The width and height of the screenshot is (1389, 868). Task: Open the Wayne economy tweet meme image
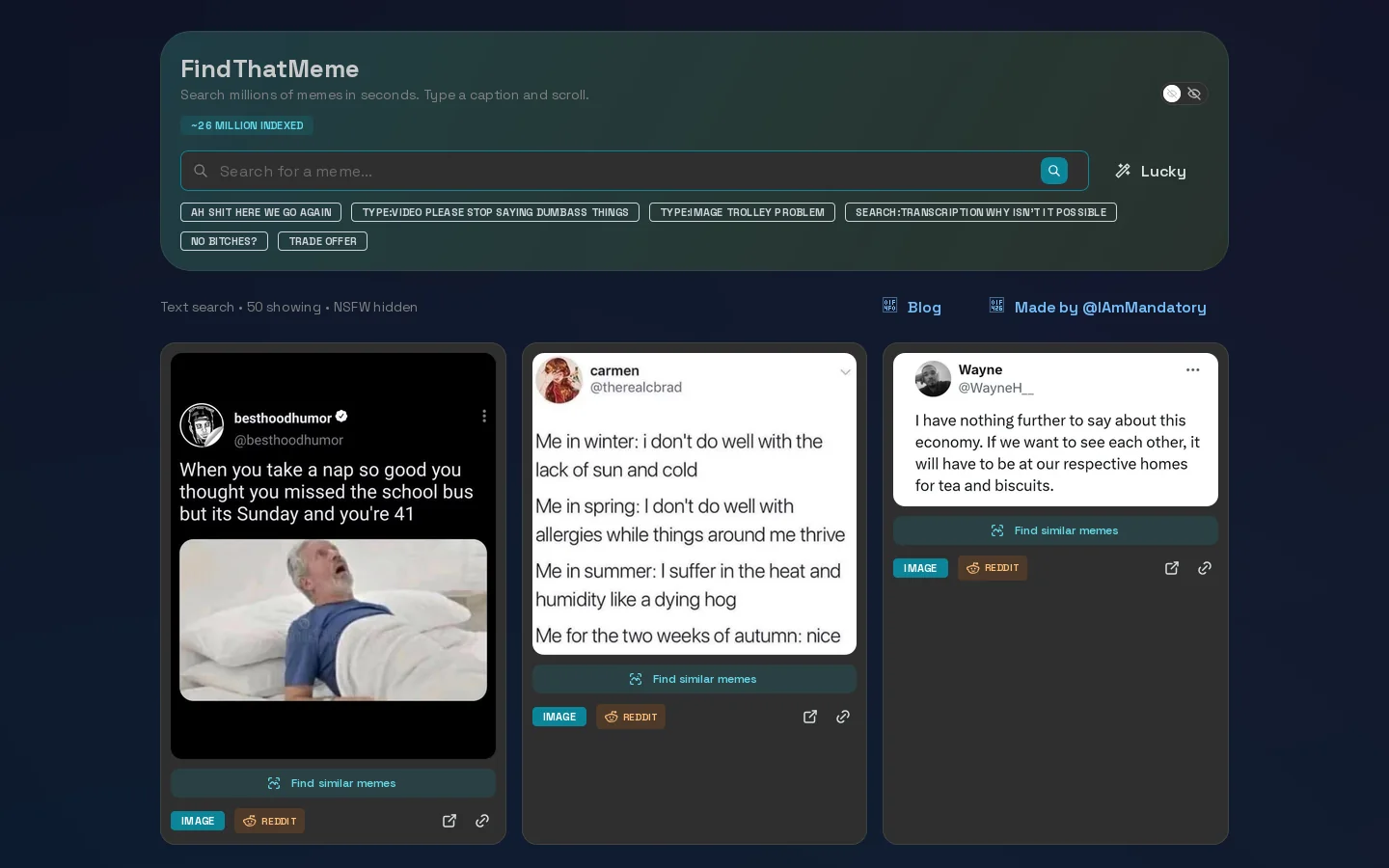pos(1055,429)
